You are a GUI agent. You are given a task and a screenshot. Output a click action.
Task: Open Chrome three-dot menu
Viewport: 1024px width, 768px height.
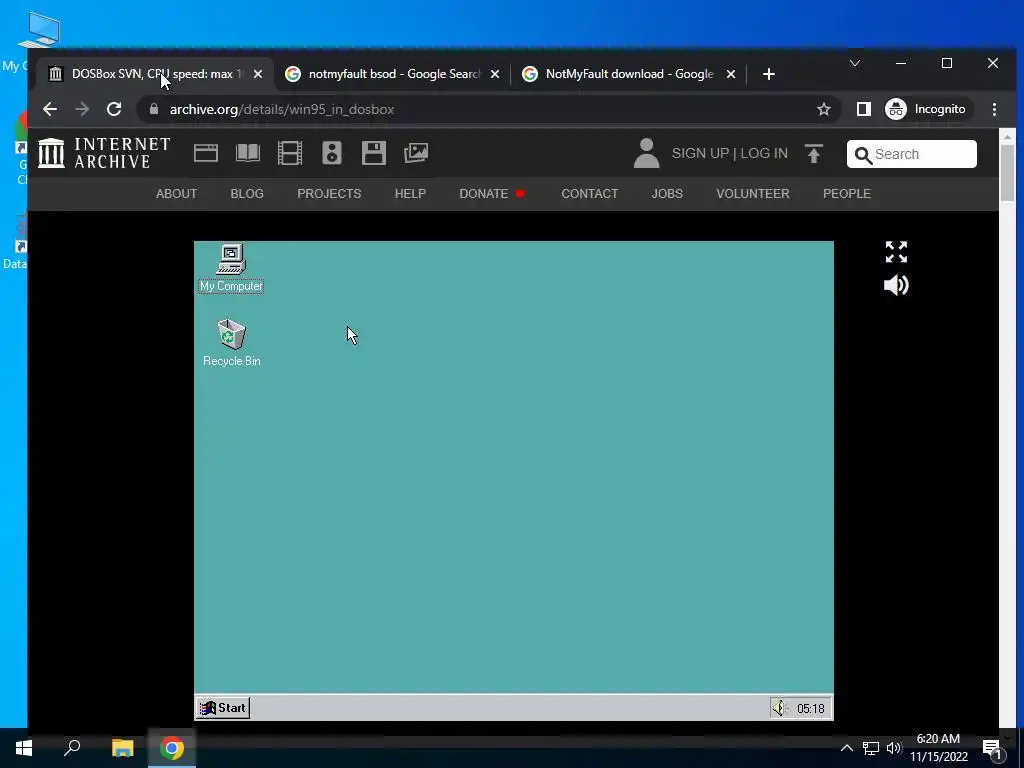click(x=994, y=109)
